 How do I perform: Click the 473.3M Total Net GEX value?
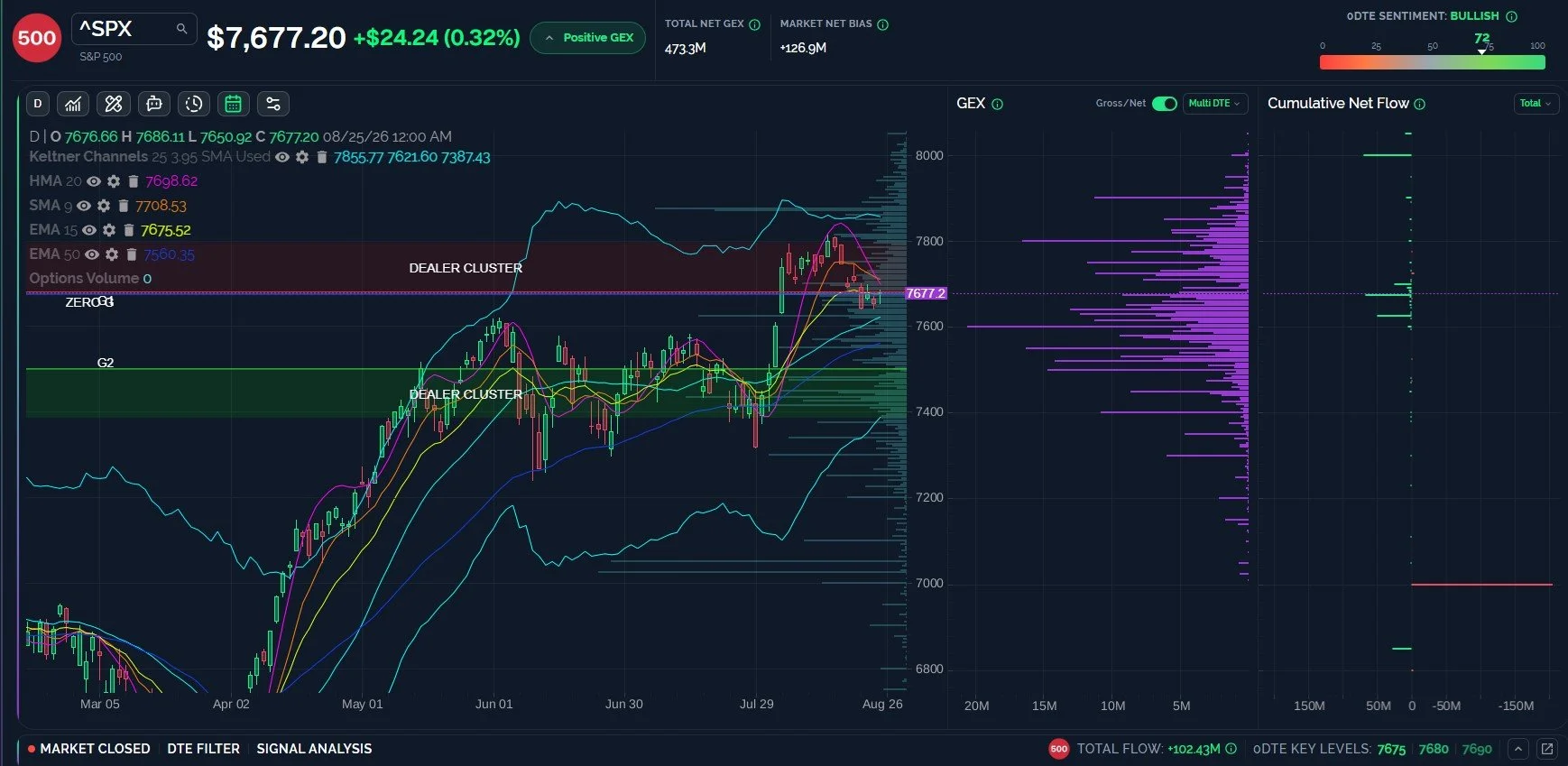tap(686, 49)
